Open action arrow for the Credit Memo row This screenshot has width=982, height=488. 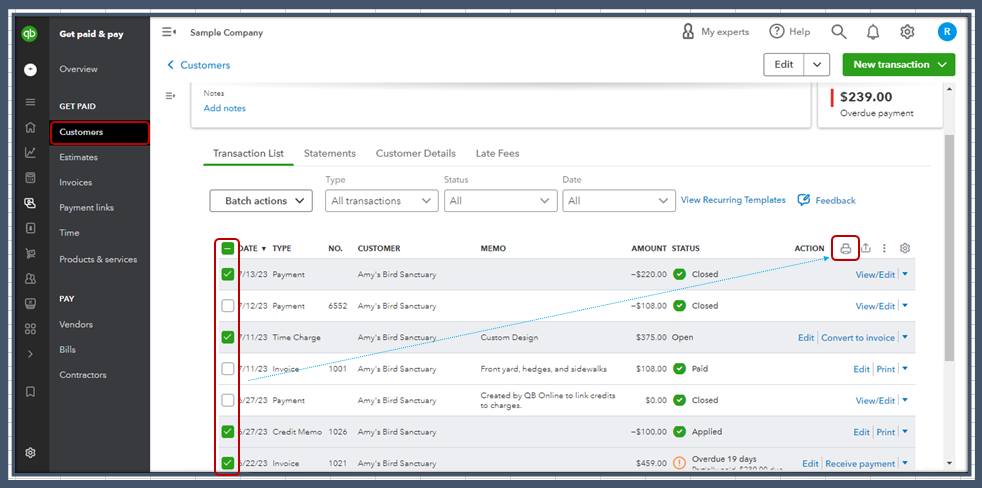coord(905,432)
